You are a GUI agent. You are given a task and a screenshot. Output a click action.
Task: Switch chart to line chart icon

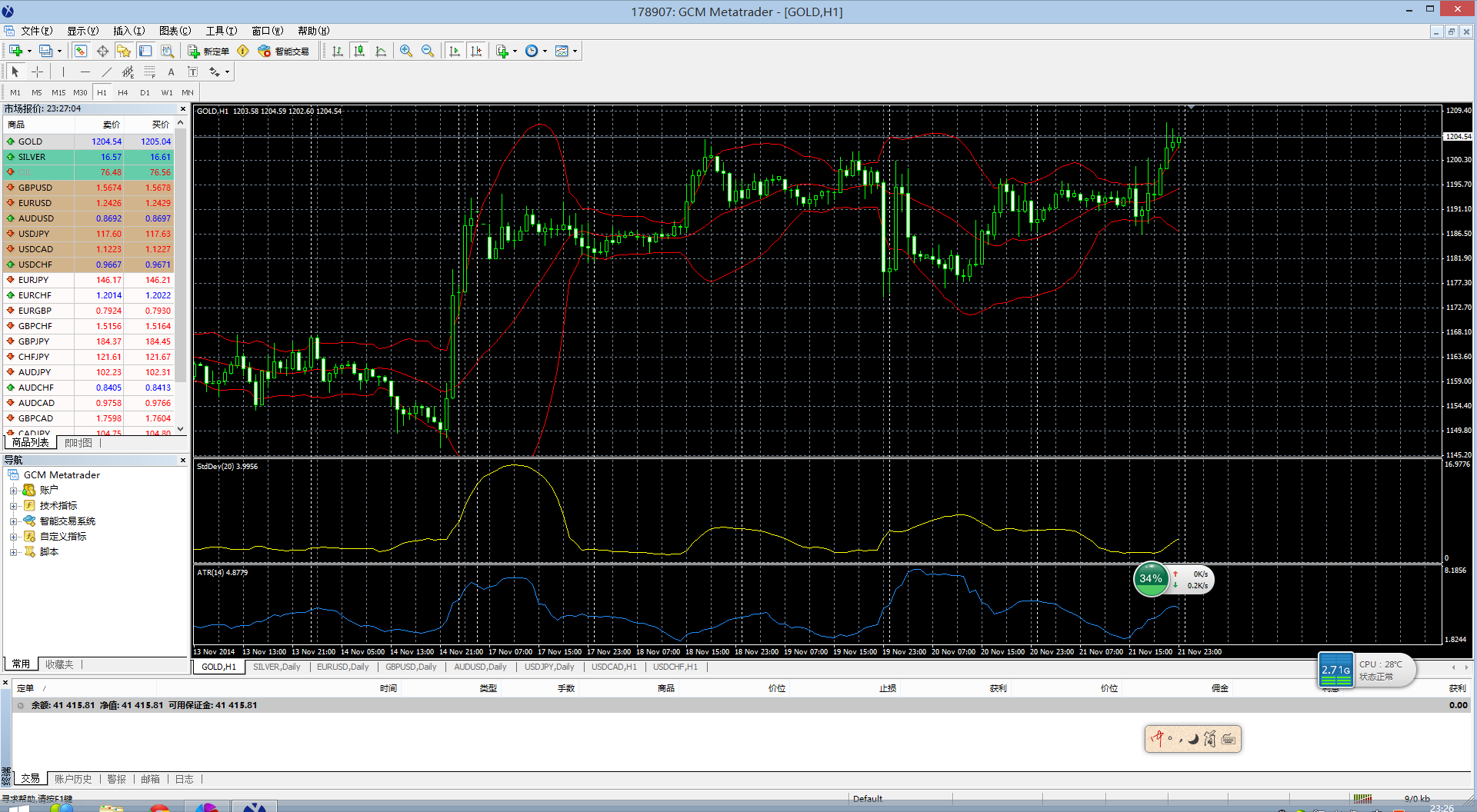click(x=381, y=51)
